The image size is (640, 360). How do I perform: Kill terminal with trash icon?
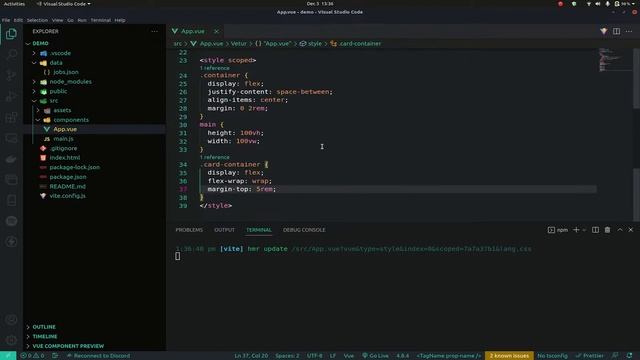tap(607, 230)
